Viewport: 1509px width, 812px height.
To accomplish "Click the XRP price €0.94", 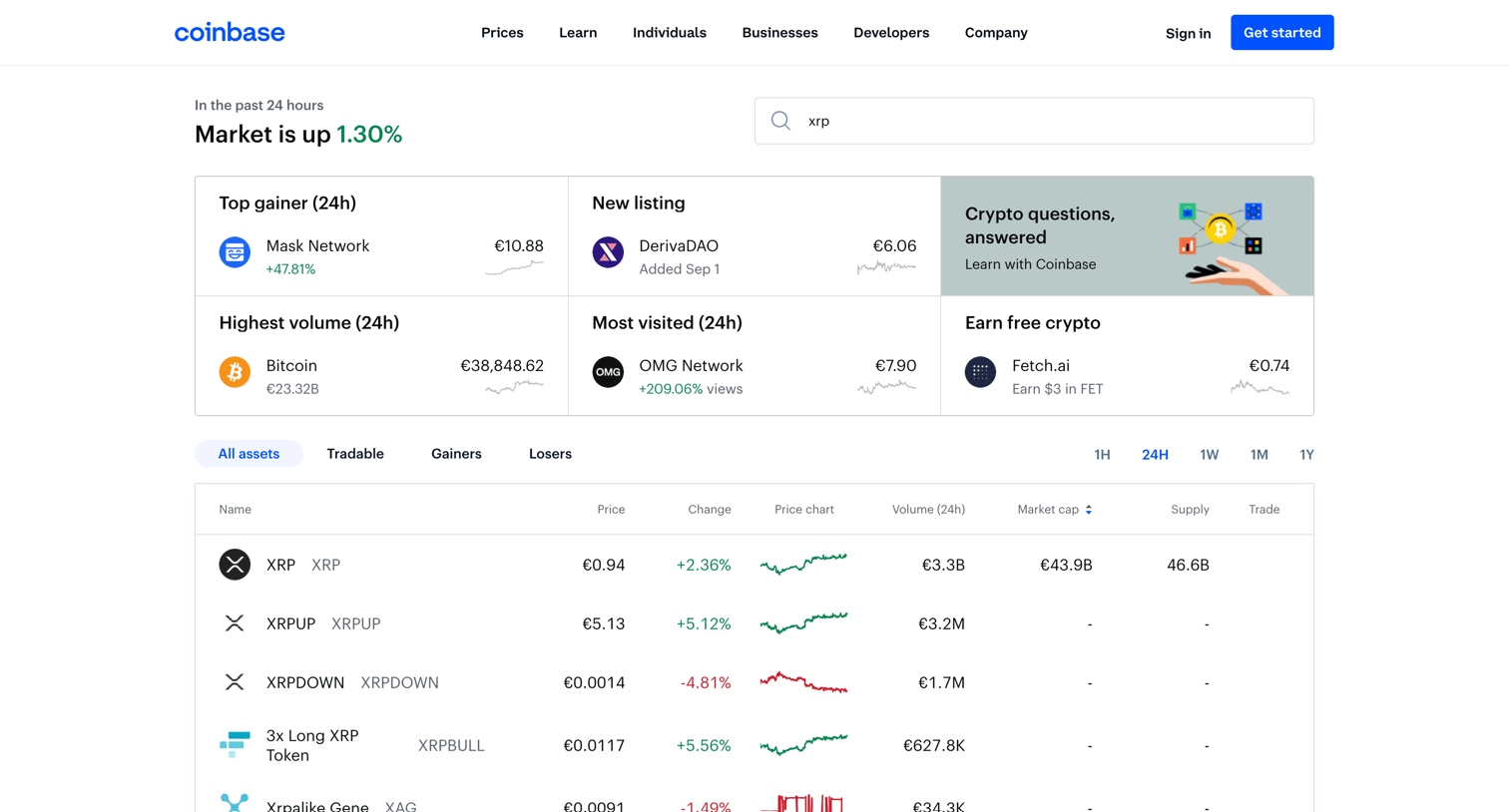I will coord(604,565).
